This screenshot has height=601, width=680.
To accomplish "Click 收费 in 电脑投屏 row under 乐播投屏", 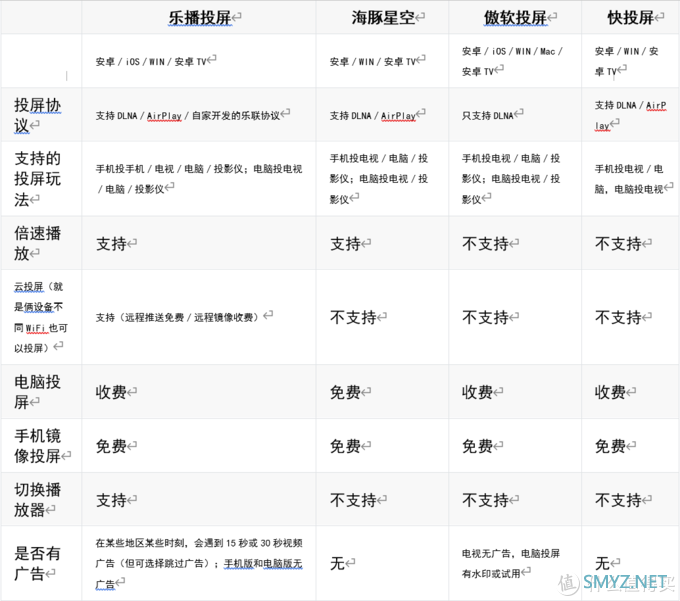I will click(x=111, y=392).
